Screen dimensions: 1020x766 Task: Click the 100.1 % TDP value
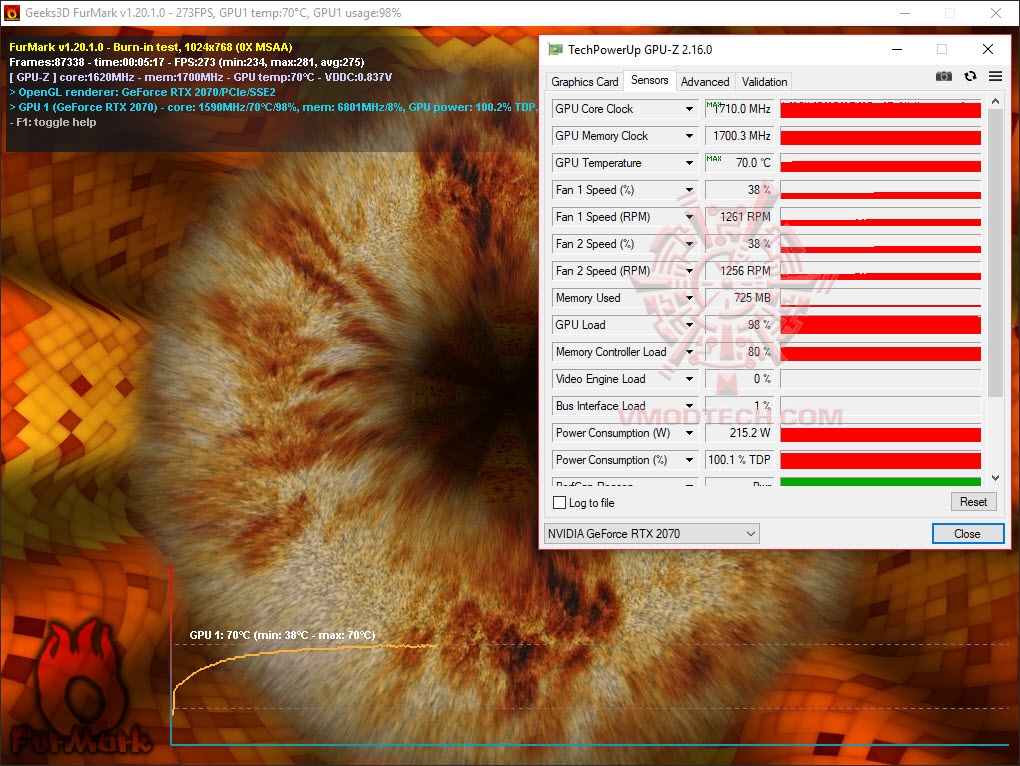(x=740, y=460)
